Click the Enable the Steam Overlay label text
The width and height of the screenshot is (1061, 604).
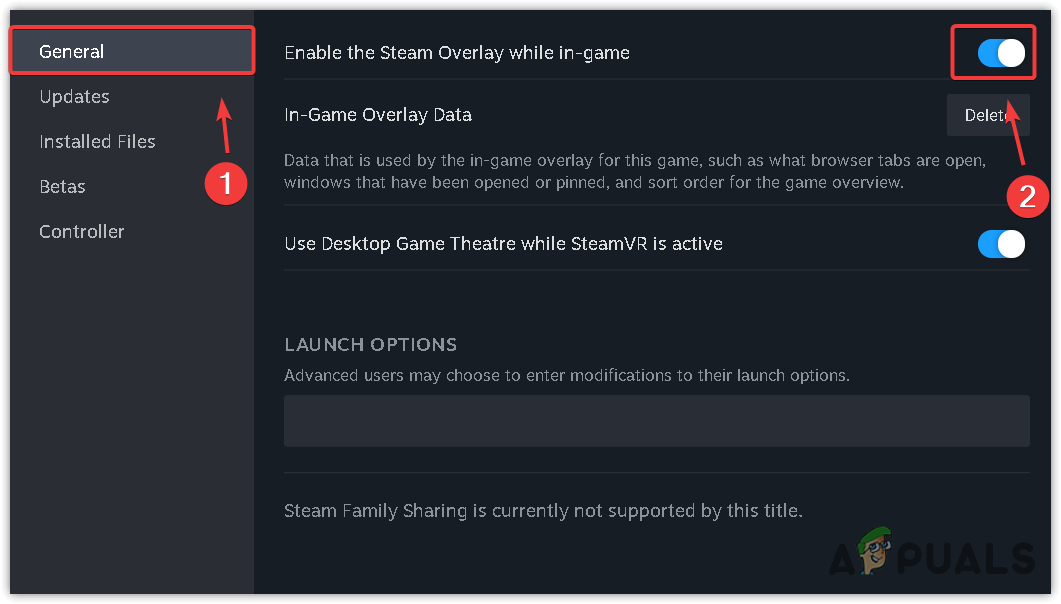pyautogui.click(x=456, y=53)
